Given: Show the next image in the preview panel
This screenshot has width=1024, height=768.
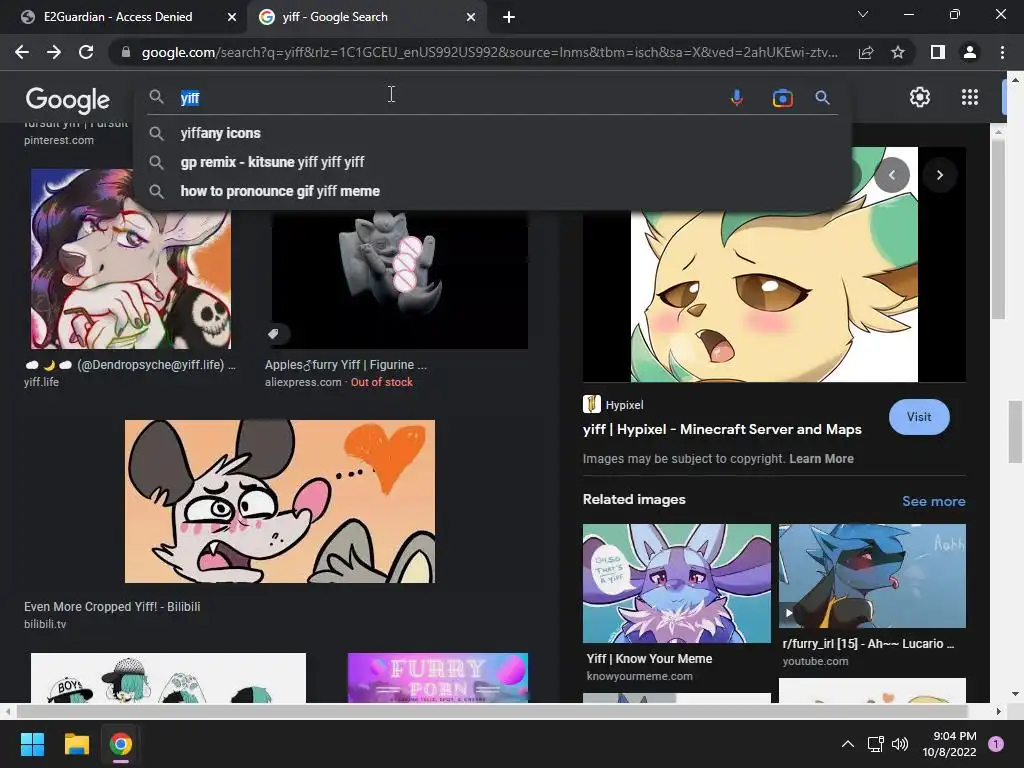Looking at the screenshot, I should point(940,175).
